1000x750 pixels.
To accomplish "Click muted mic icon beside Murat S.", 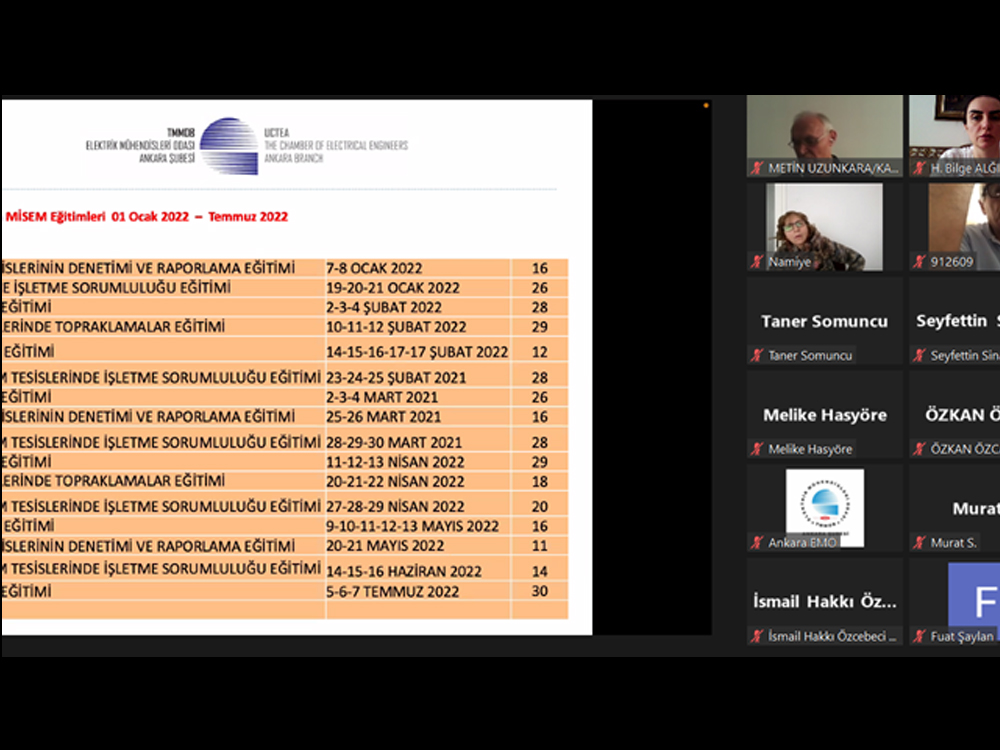I will click(919, 543).
